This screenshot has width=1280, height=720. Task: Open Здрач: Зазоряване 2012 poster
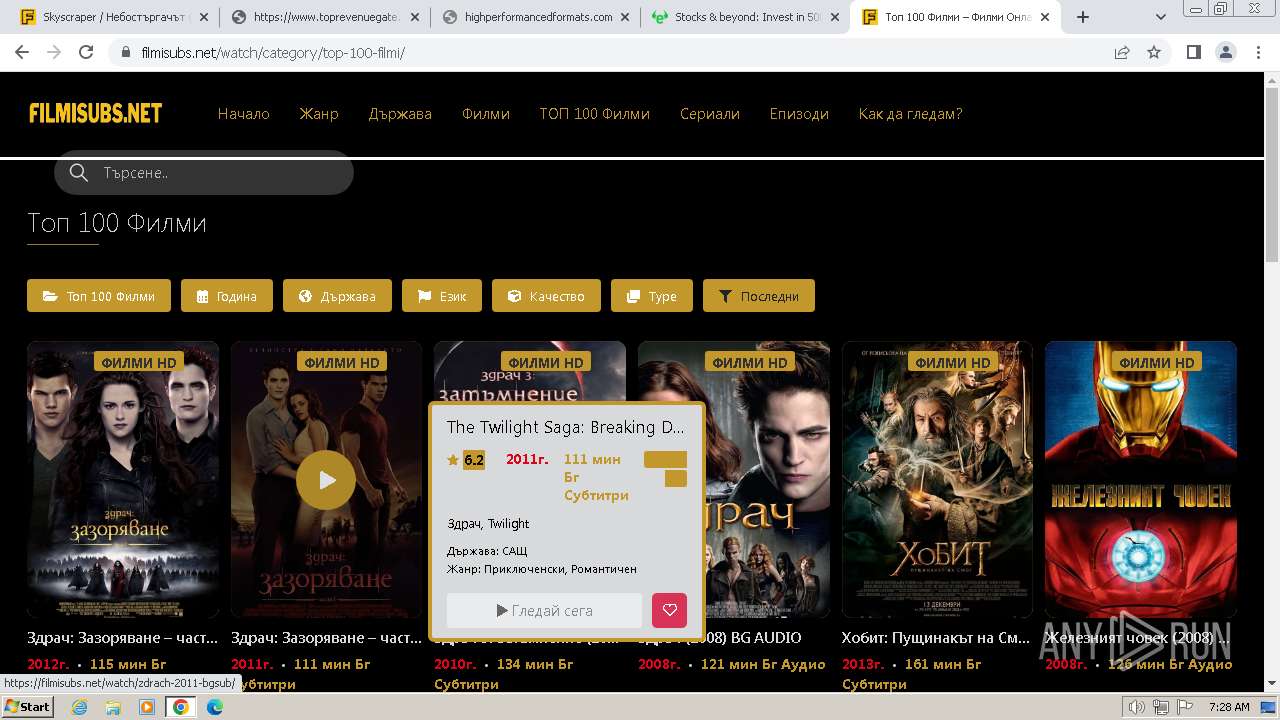point(123,480)
